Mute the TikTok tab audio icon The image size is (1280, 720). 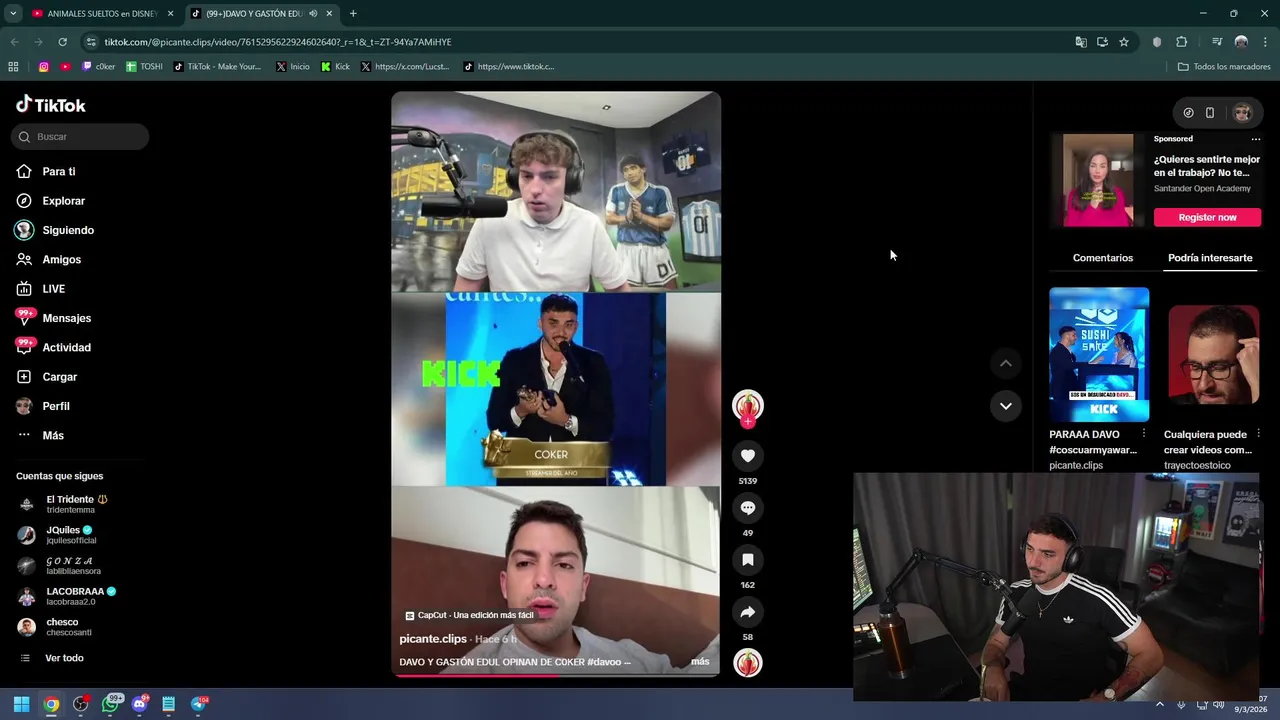pyautogui.click(x=313, y=14)
